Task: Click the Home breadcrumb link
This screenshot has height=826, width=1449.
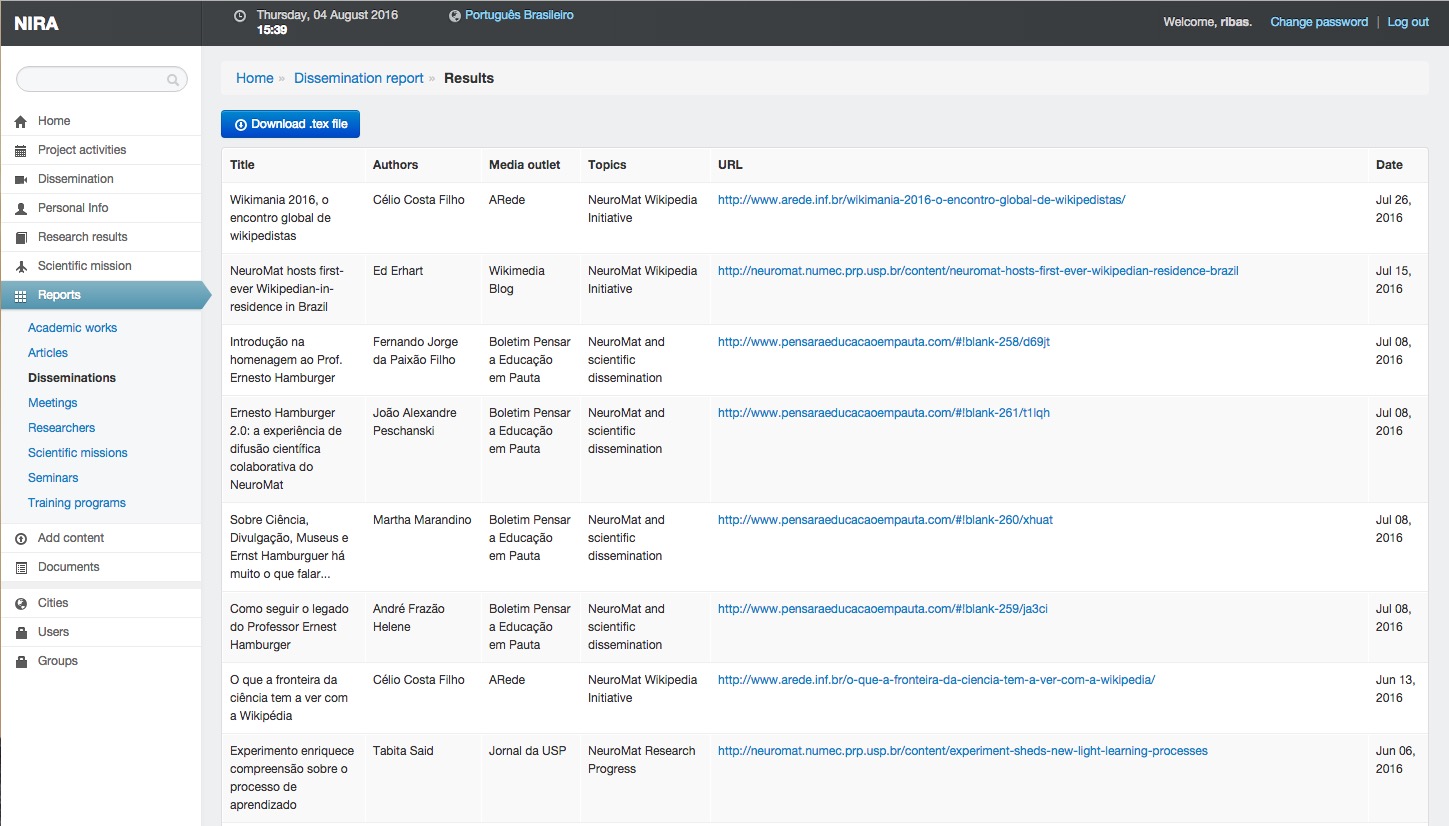Action: coord(255,78)
